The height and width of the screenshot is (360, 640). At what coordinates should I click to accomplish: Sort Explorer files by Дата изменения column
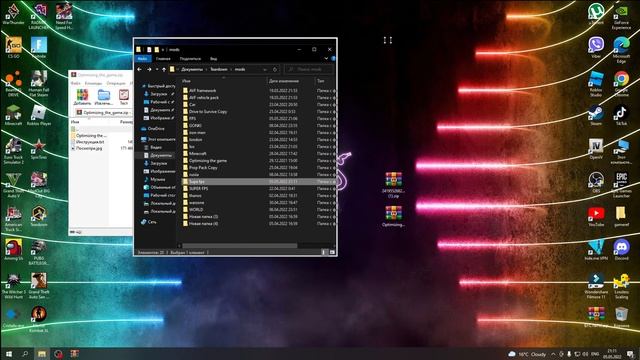(x=284, y=81)
